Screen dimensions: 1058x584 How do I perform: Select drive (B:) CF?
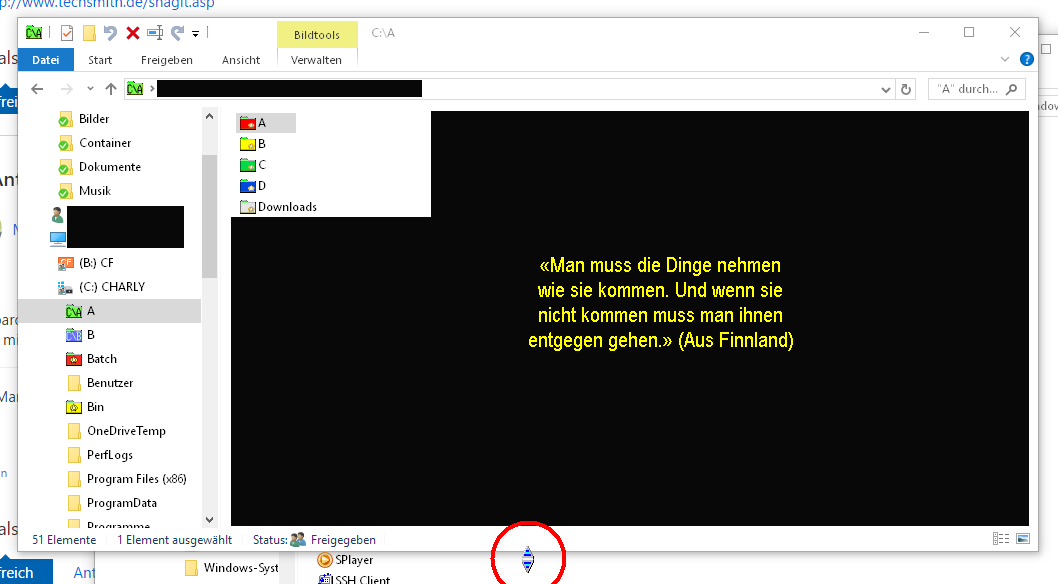(x=96, y=263)
